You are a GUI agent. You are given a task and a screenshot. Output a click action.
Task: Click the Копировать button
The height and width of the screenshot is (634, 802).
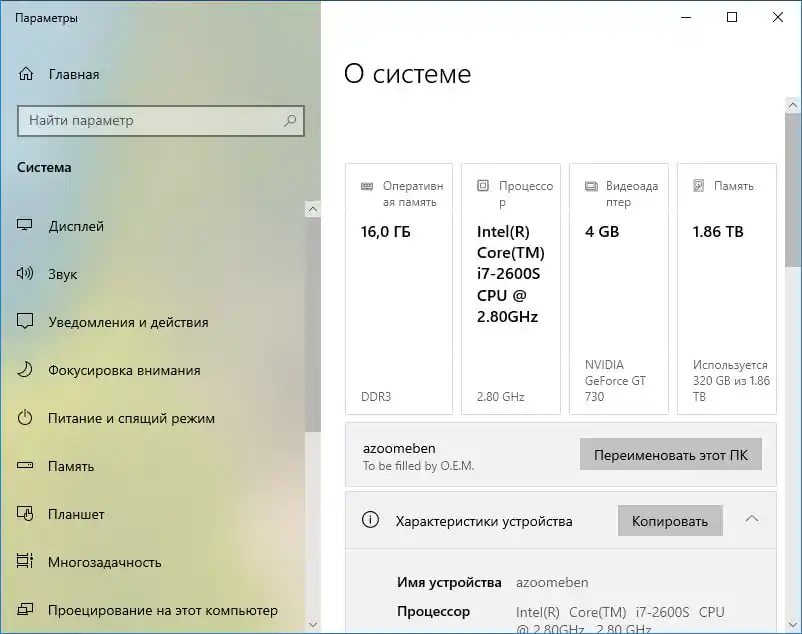point(670,521)
